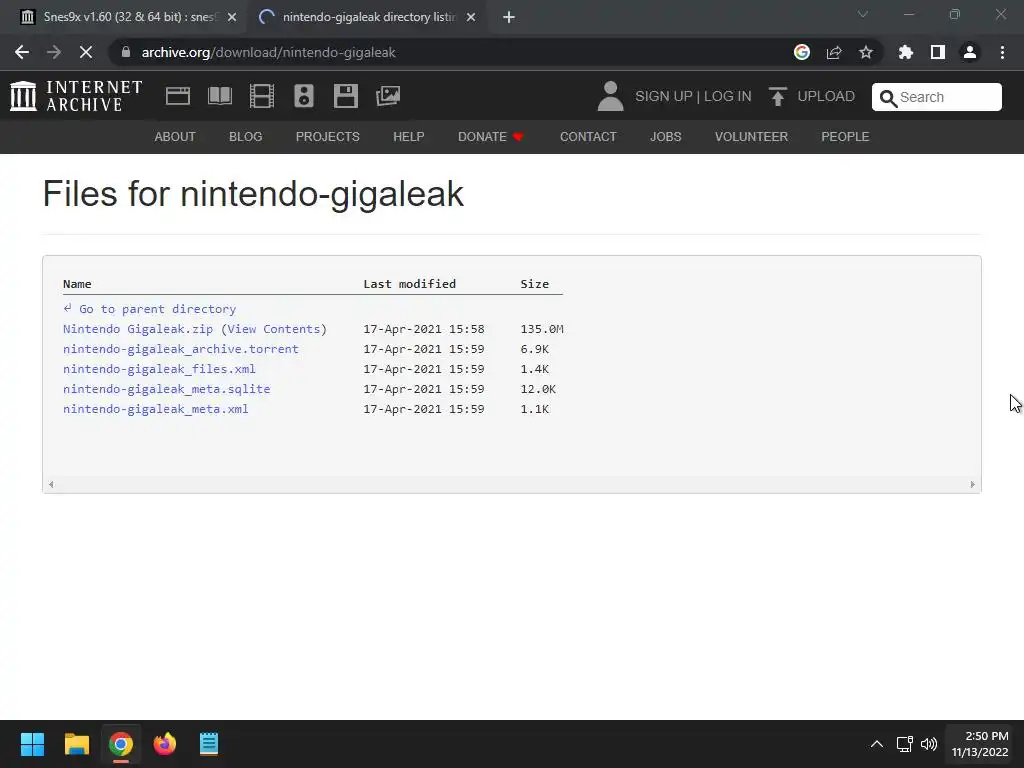
Task: Open the Texts book icon
Action: coord(219,96)
